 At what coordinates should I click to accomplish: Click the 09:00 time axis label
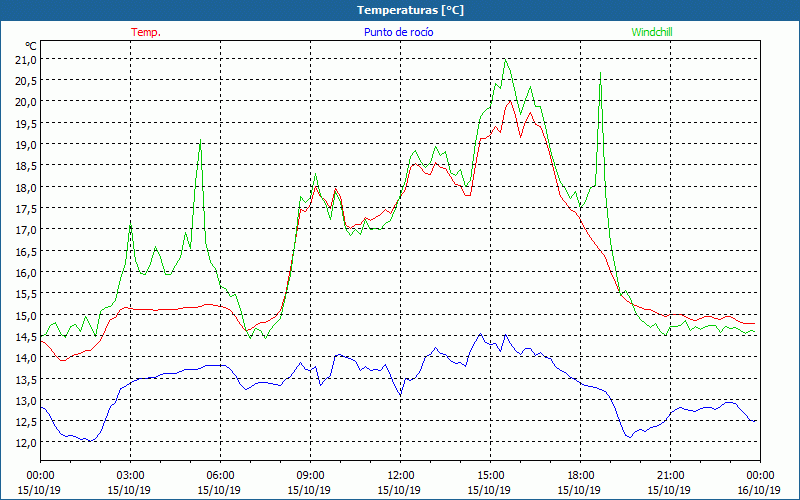tap(310, 475)
